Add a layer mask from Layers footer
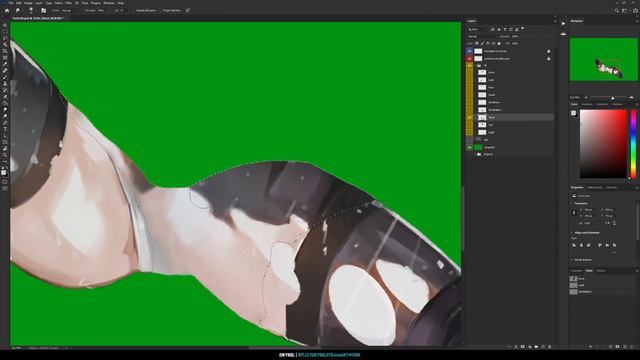The width and height of the screenshot is (640, 360). click(523, 347)
